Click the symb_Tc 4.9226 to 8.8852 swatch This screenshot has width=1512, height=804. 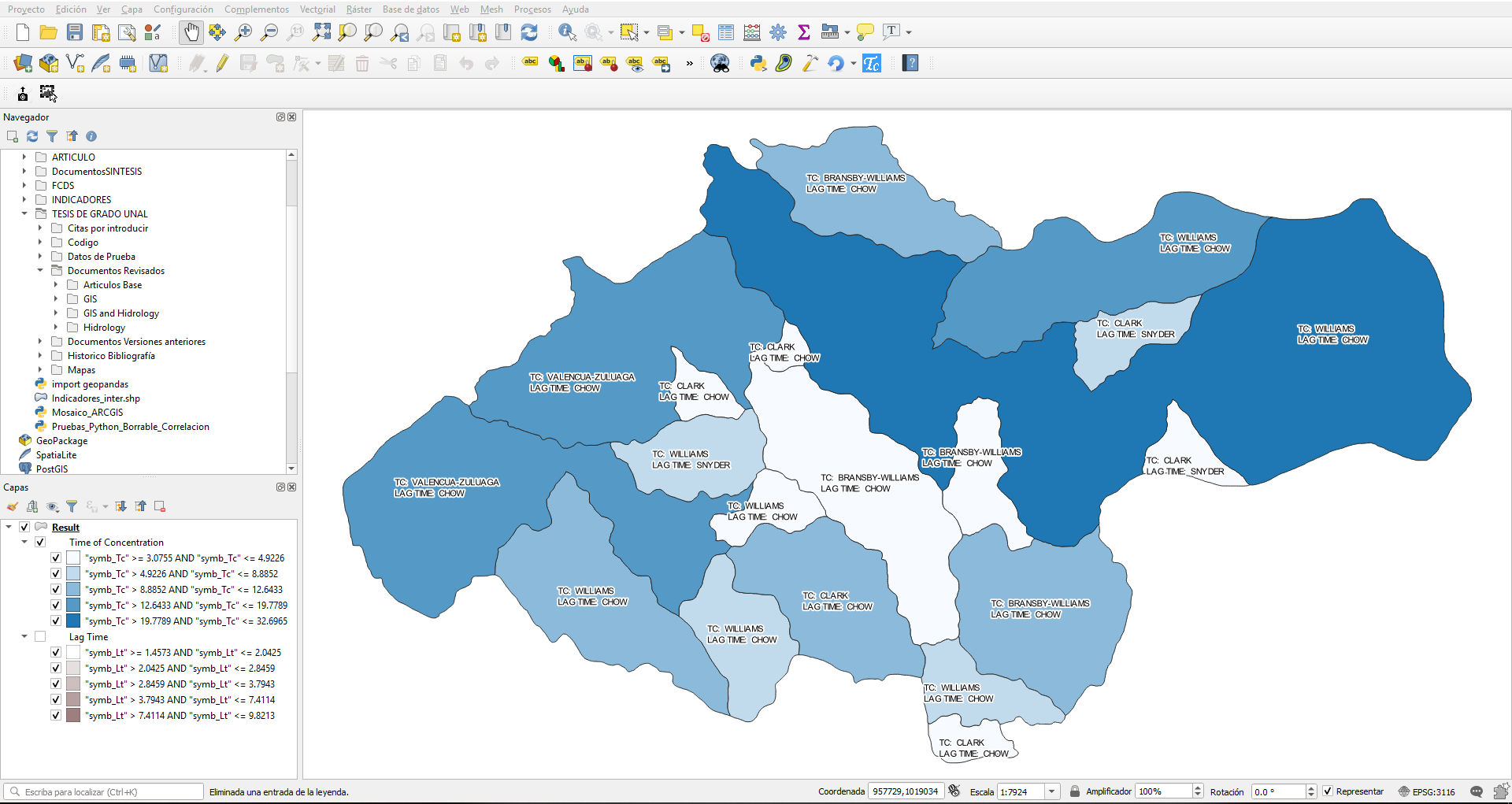[73, 573]
